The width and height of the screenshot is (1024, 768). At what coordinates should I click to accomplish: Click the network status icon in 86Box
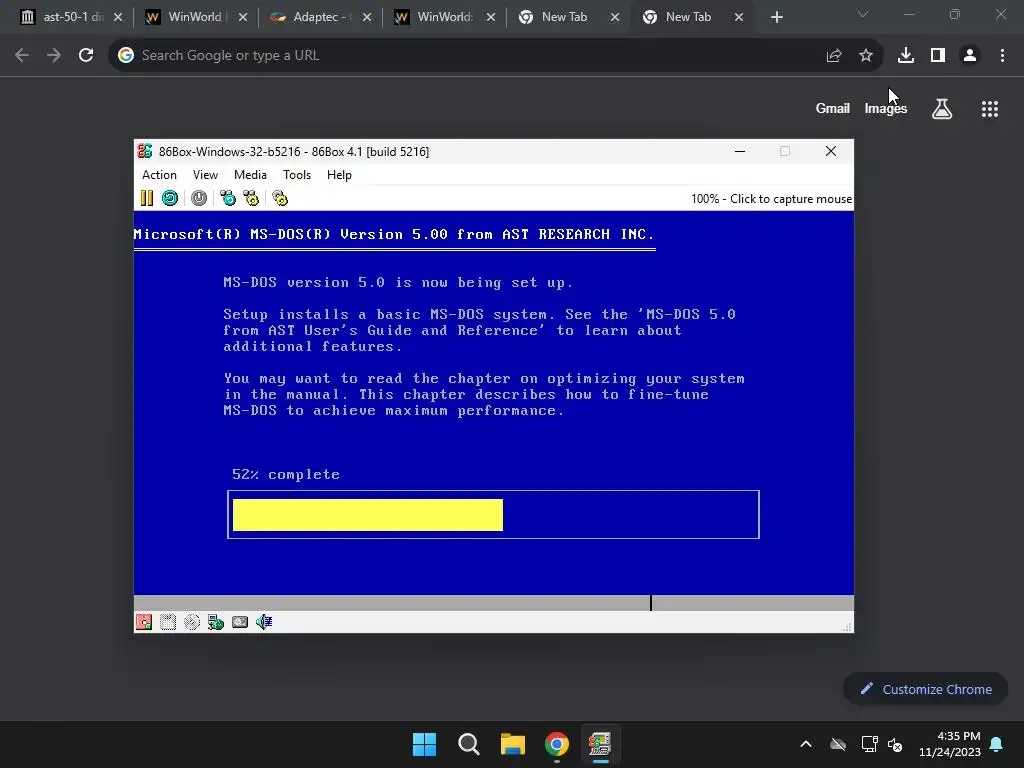(x=216, y=622)
